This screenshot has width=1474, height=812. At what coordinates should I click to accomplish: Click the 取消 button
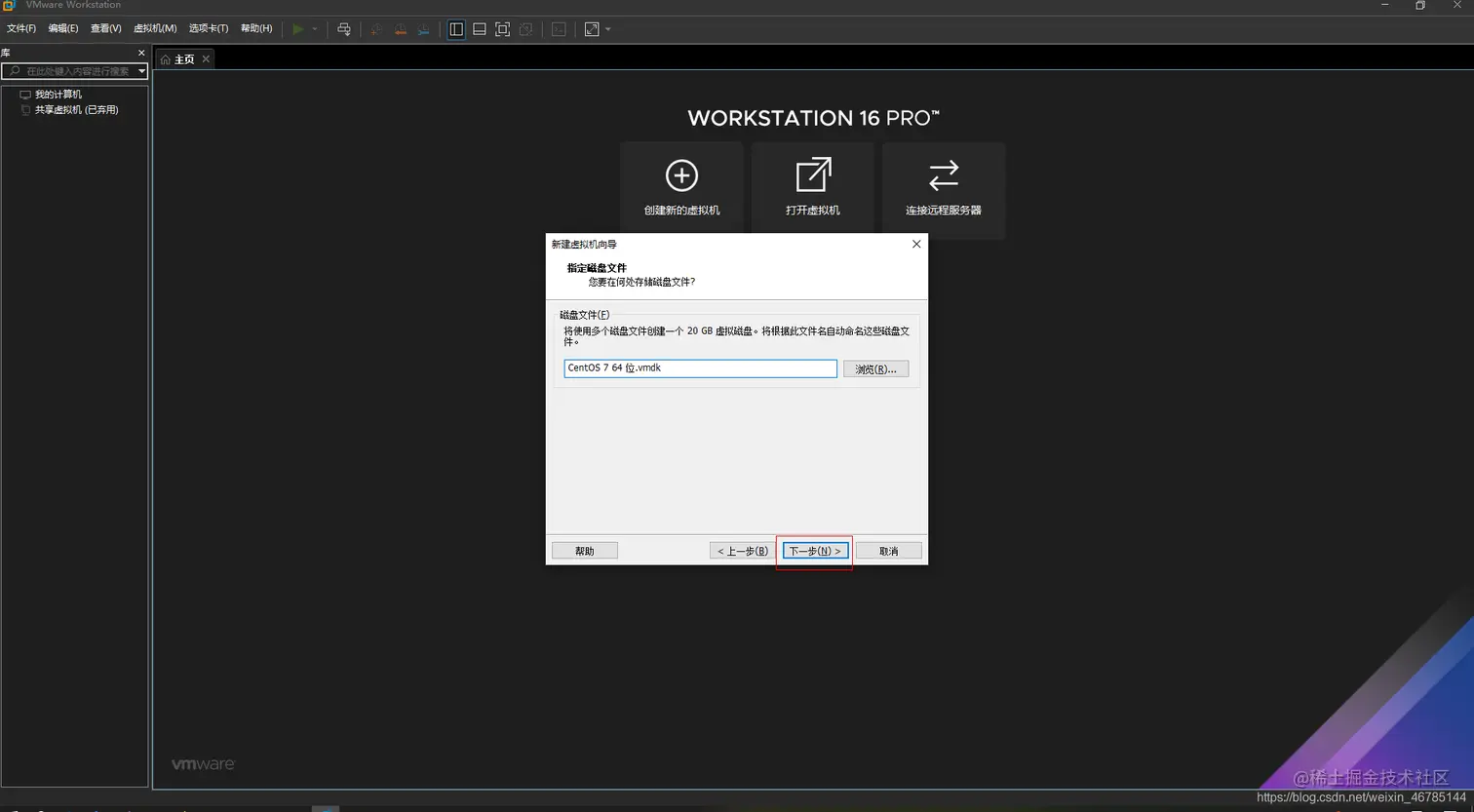(x=889, y=551)
